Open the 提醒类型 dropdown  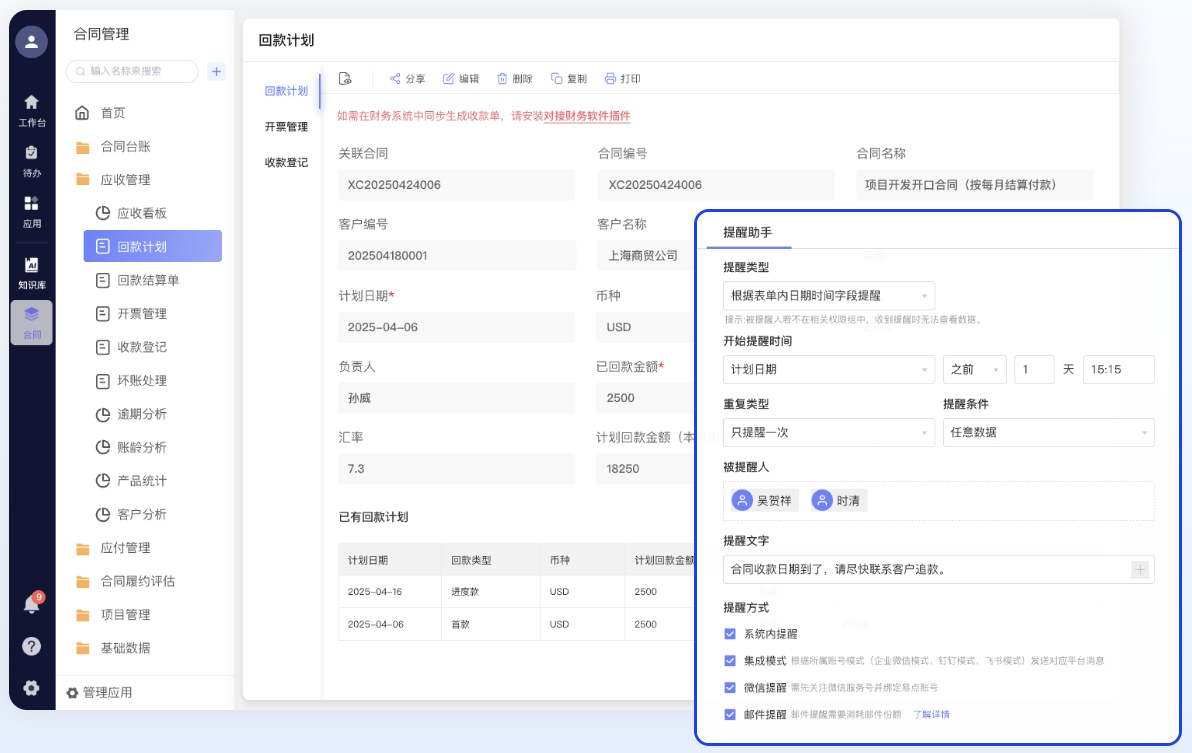828,295
